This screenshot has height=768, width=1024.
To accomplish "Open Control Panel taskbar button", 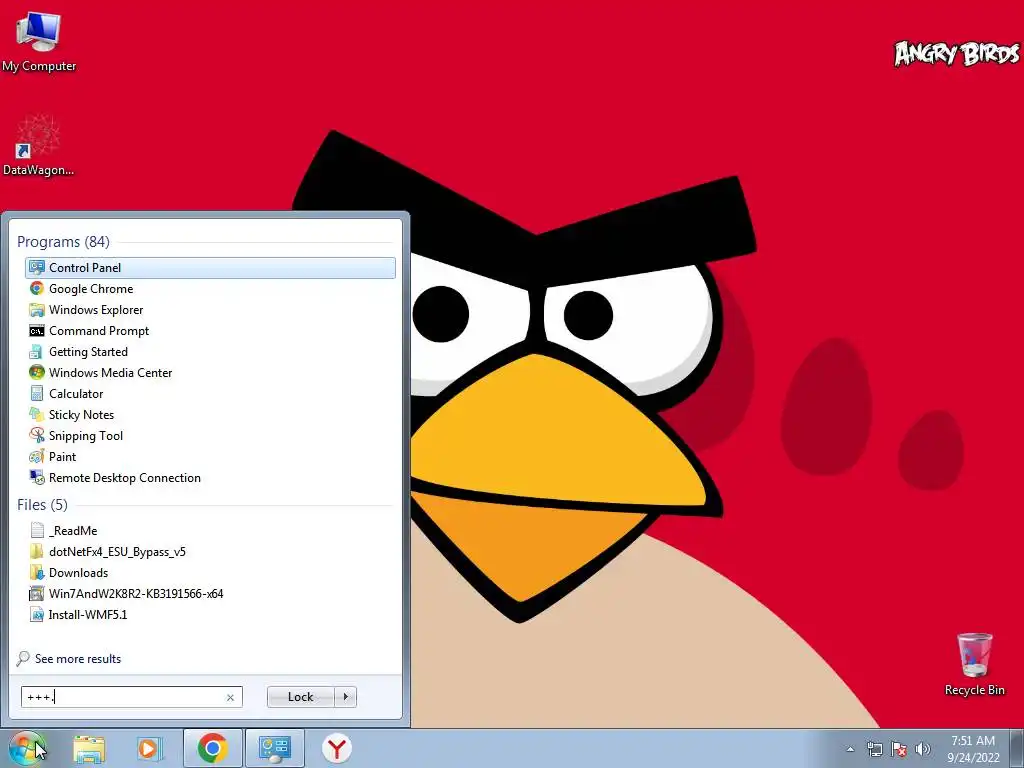I will point(274,748).
